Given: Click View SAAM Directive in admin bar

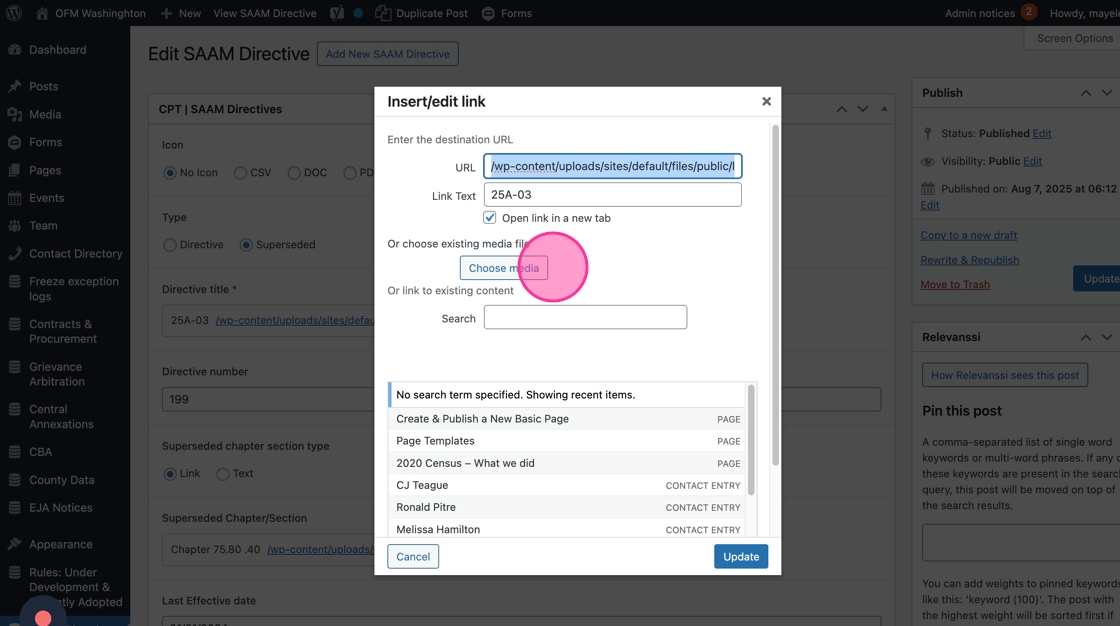Looking at the screenshot, I should pyautogui.click(x=264, y=13).
